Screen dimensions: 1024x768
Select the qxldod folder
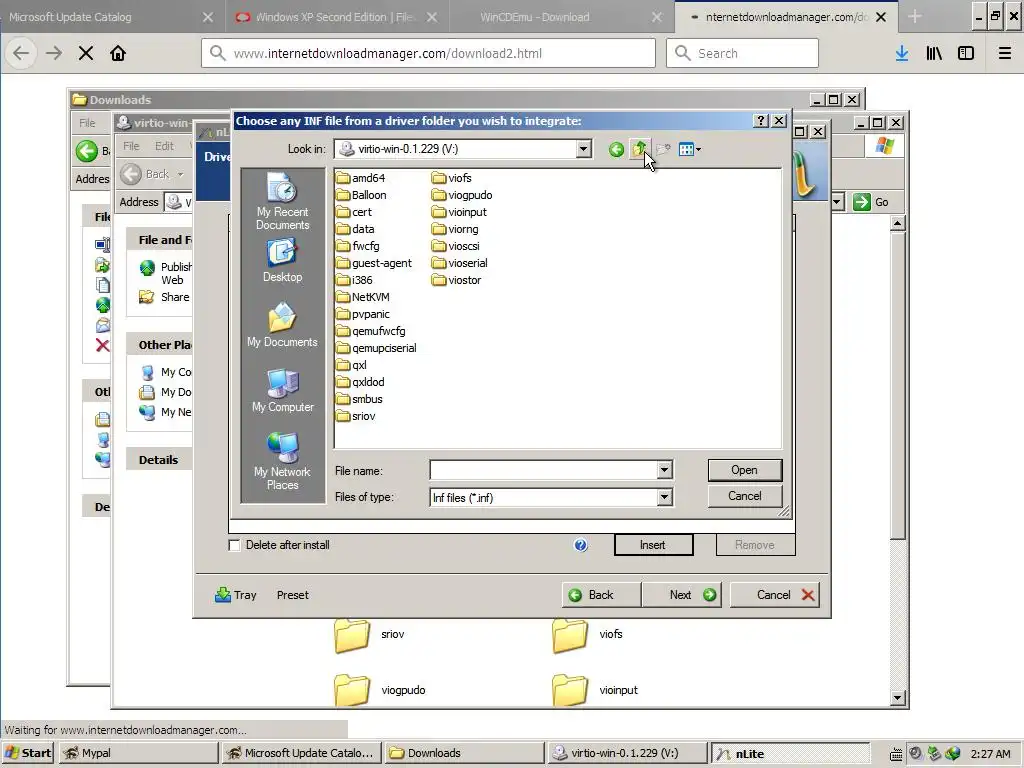360,381
